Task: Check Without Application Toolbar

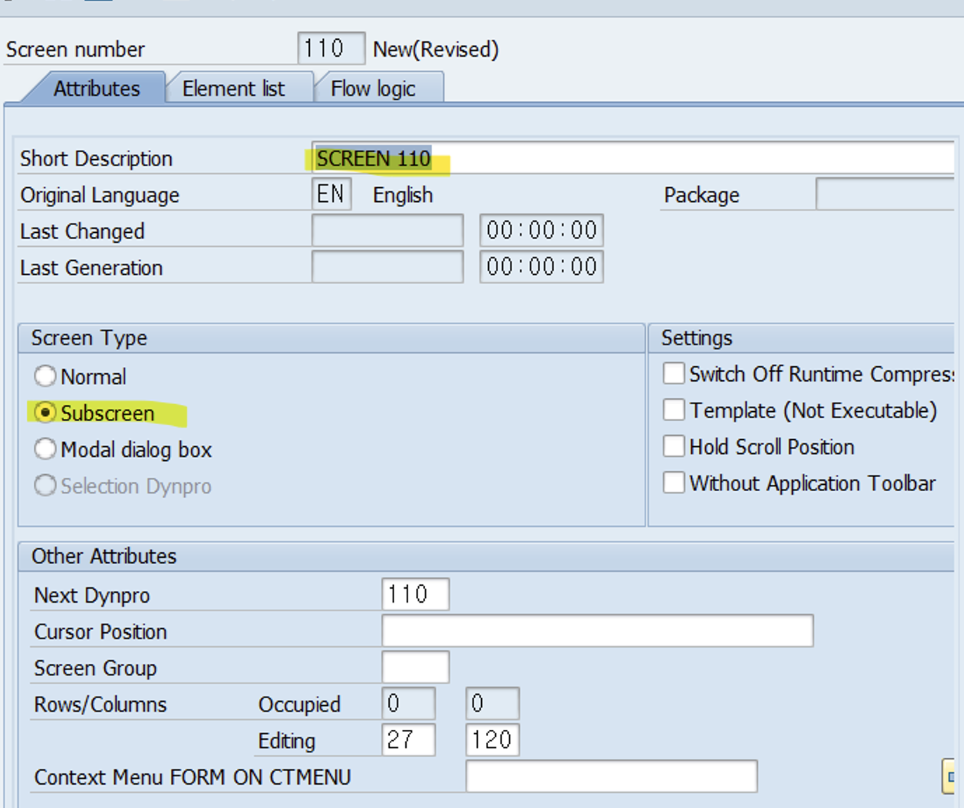Action: click(x=674, y=482)
